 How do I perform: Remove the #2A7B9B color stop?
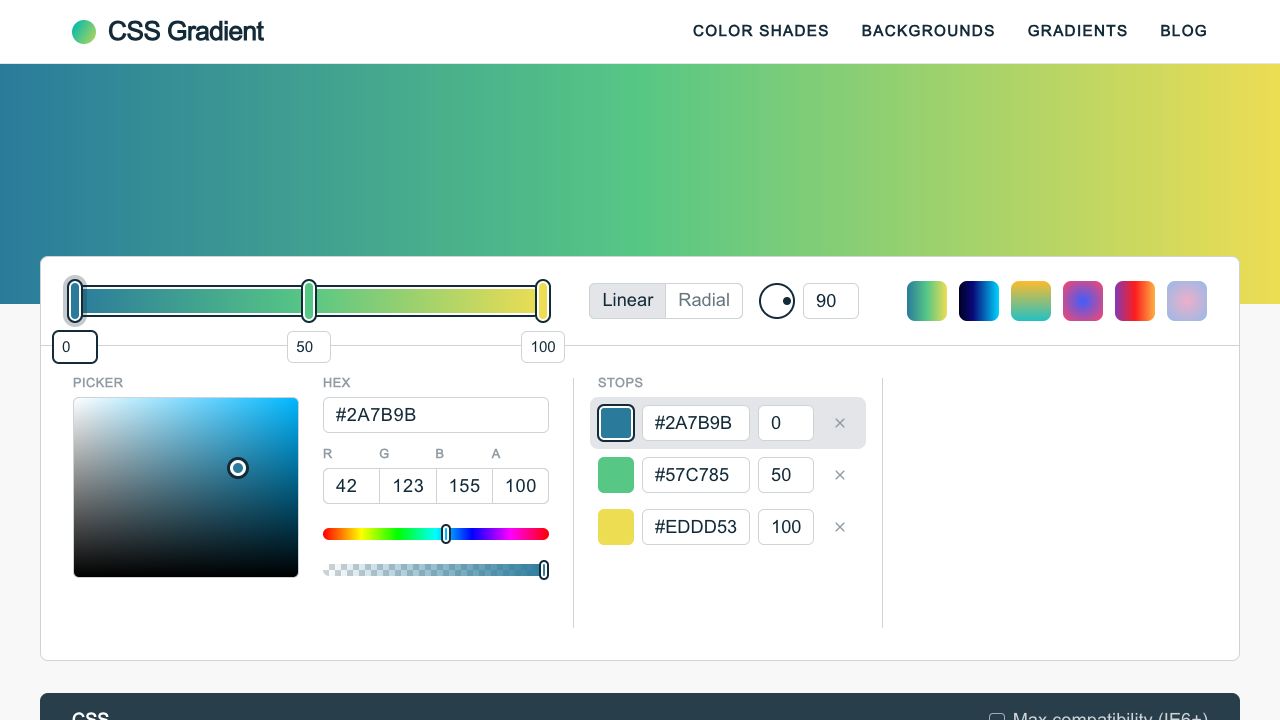point(840,423)
